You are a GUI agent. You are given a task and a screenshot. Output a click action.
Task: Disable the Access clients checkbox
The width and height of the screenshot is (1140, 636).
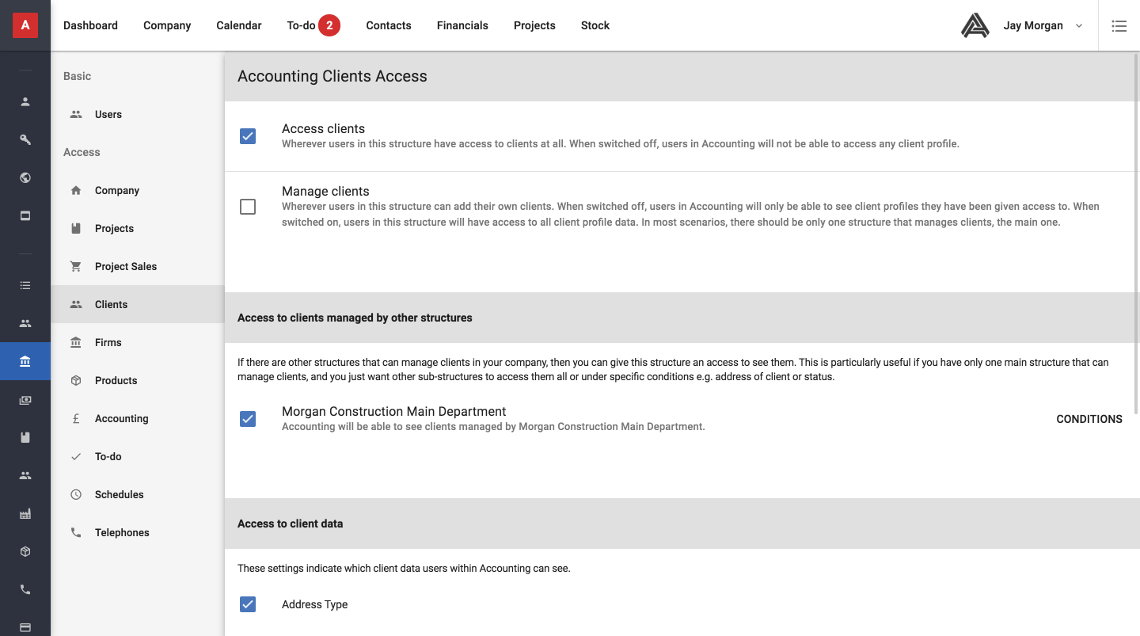tap(248, 136)
